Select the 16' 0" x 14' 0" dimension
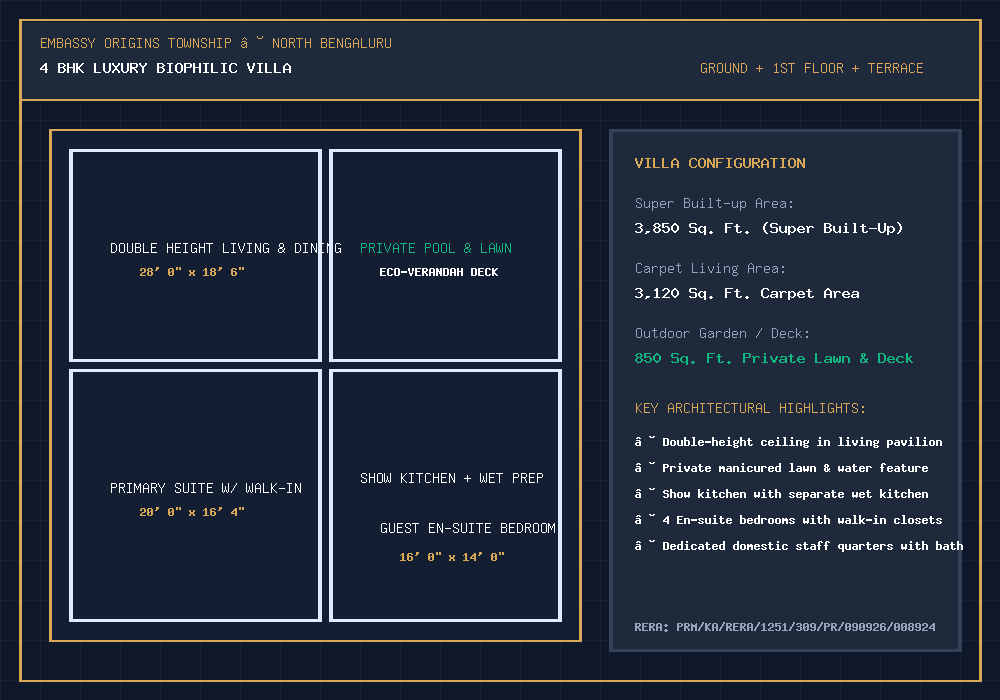This screenshot has width=1000, height=700. coord(452,557)
